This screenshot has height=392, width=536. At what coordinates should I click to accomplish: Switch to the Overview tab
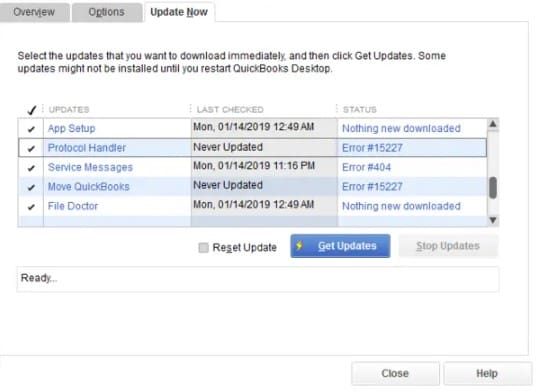tap(34, 12)
